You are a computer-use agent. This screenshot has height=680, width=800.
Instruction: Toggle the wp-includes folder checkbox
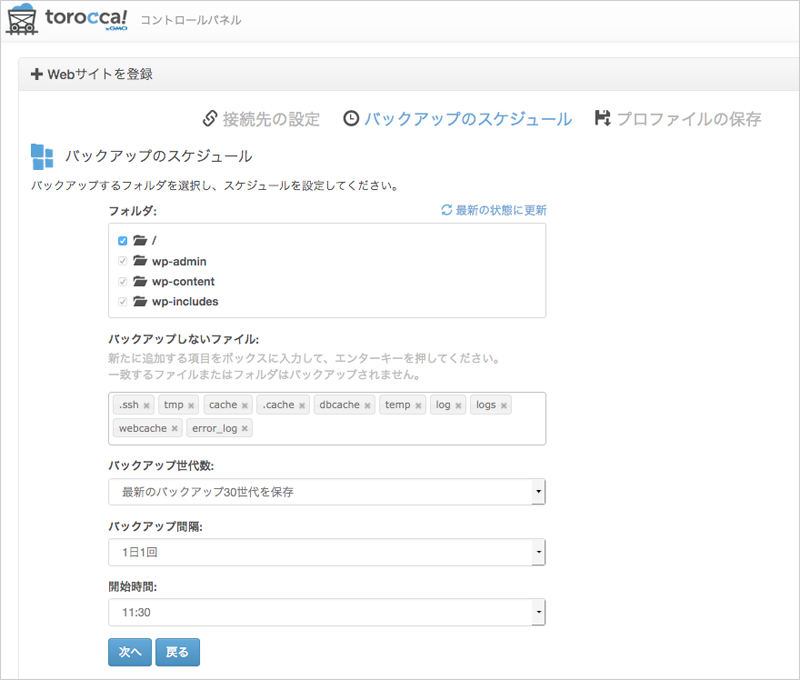pyautogui.click(x=122, y=301)
